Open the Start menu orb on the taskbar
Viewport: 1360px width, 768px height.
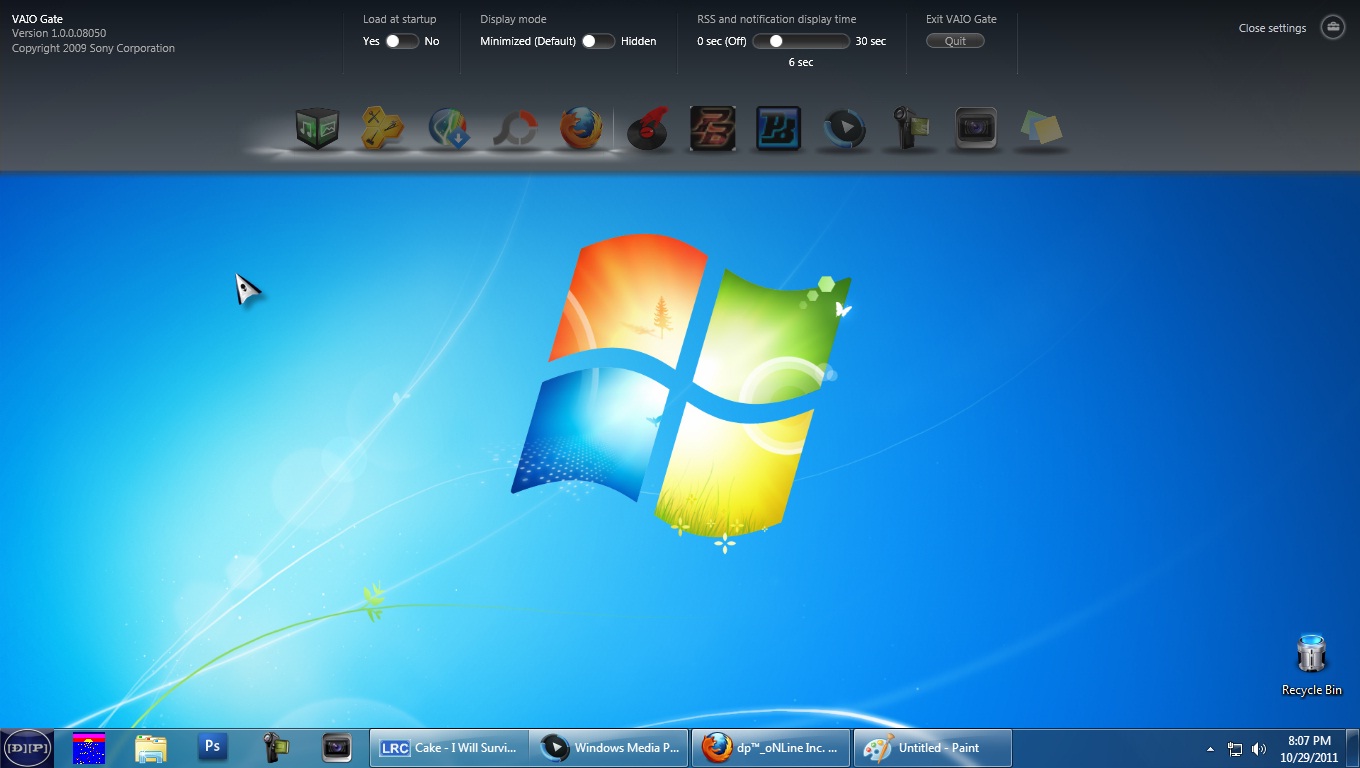click(27, 748)
